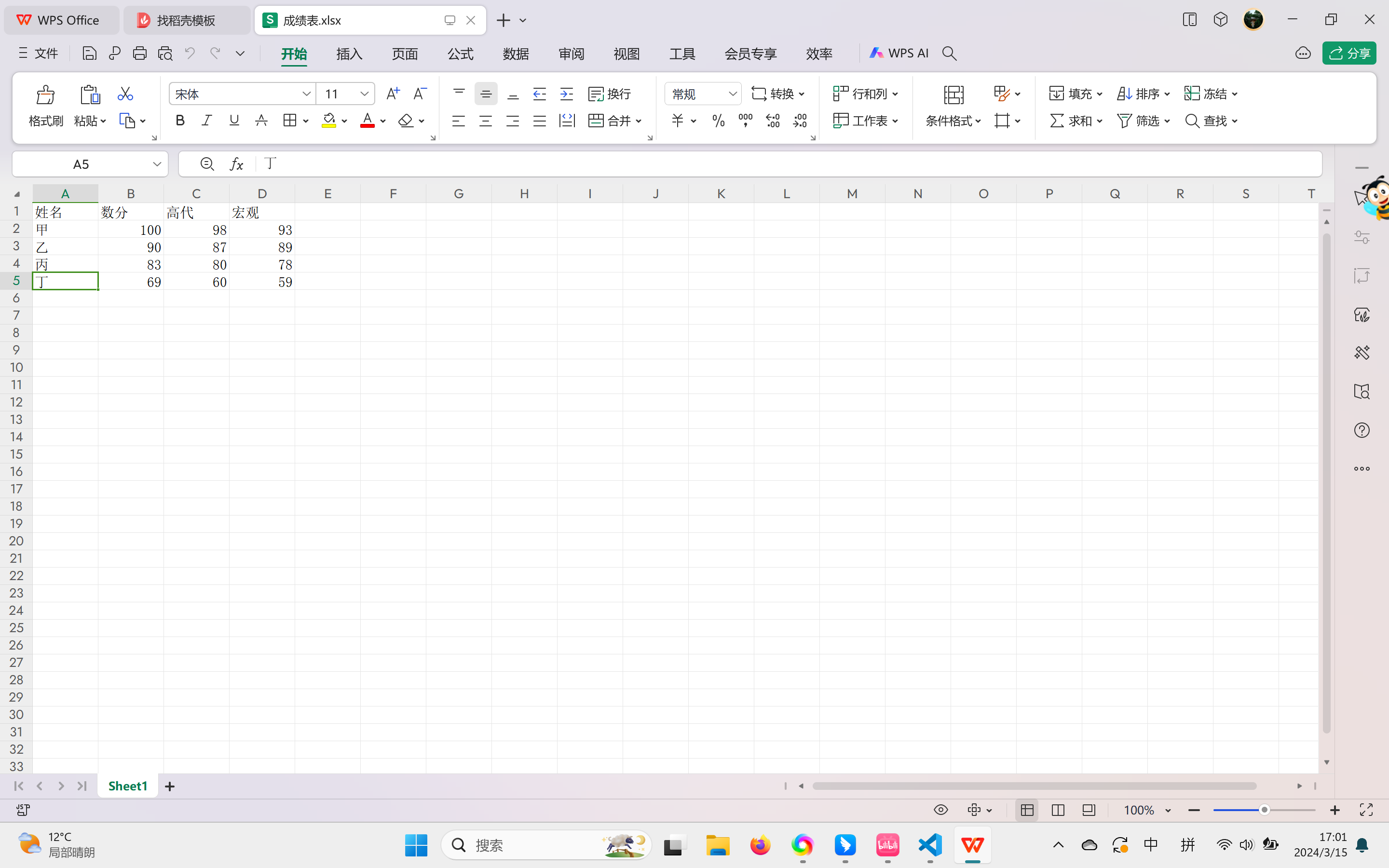Toggle Underline formatting
The image size is (1389, 868).
[x=233, y=121]
